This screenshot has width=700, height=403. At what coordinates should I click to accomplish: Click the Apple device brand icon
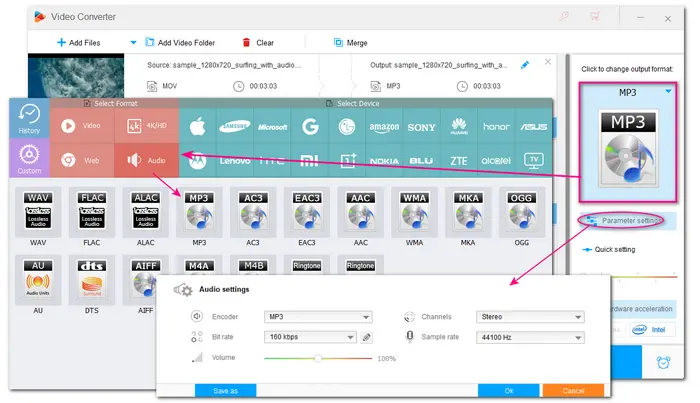pos(197,127)
